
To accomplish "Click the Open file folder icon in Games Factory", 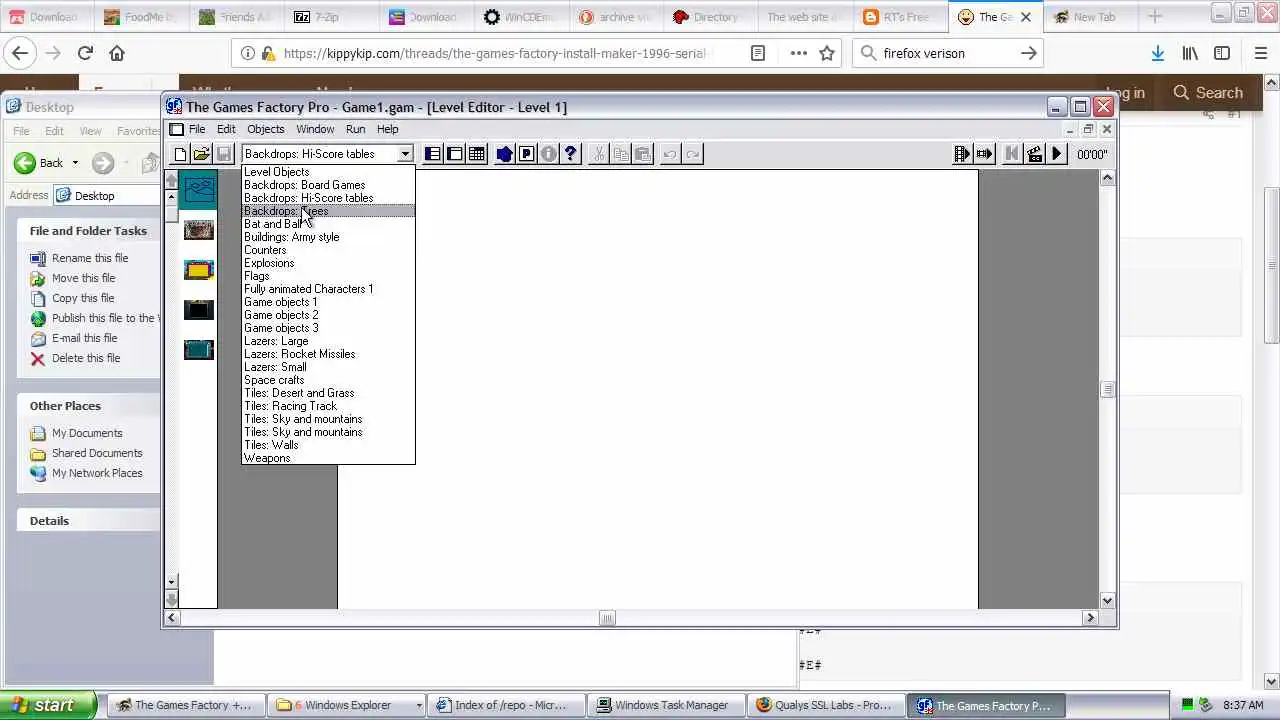I will [x=202, y=154].
